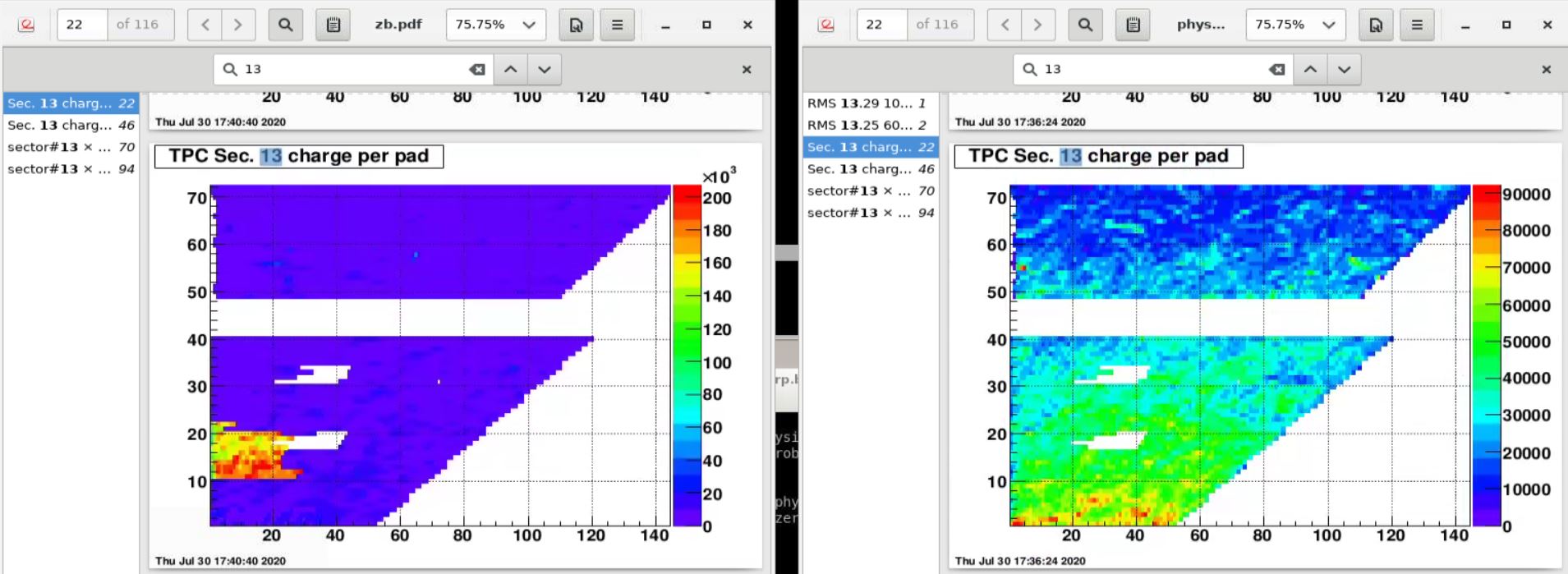Clear the search text in phys find bar
The height and width of the screenshot is (574, 1568).
coord(1277,70)
